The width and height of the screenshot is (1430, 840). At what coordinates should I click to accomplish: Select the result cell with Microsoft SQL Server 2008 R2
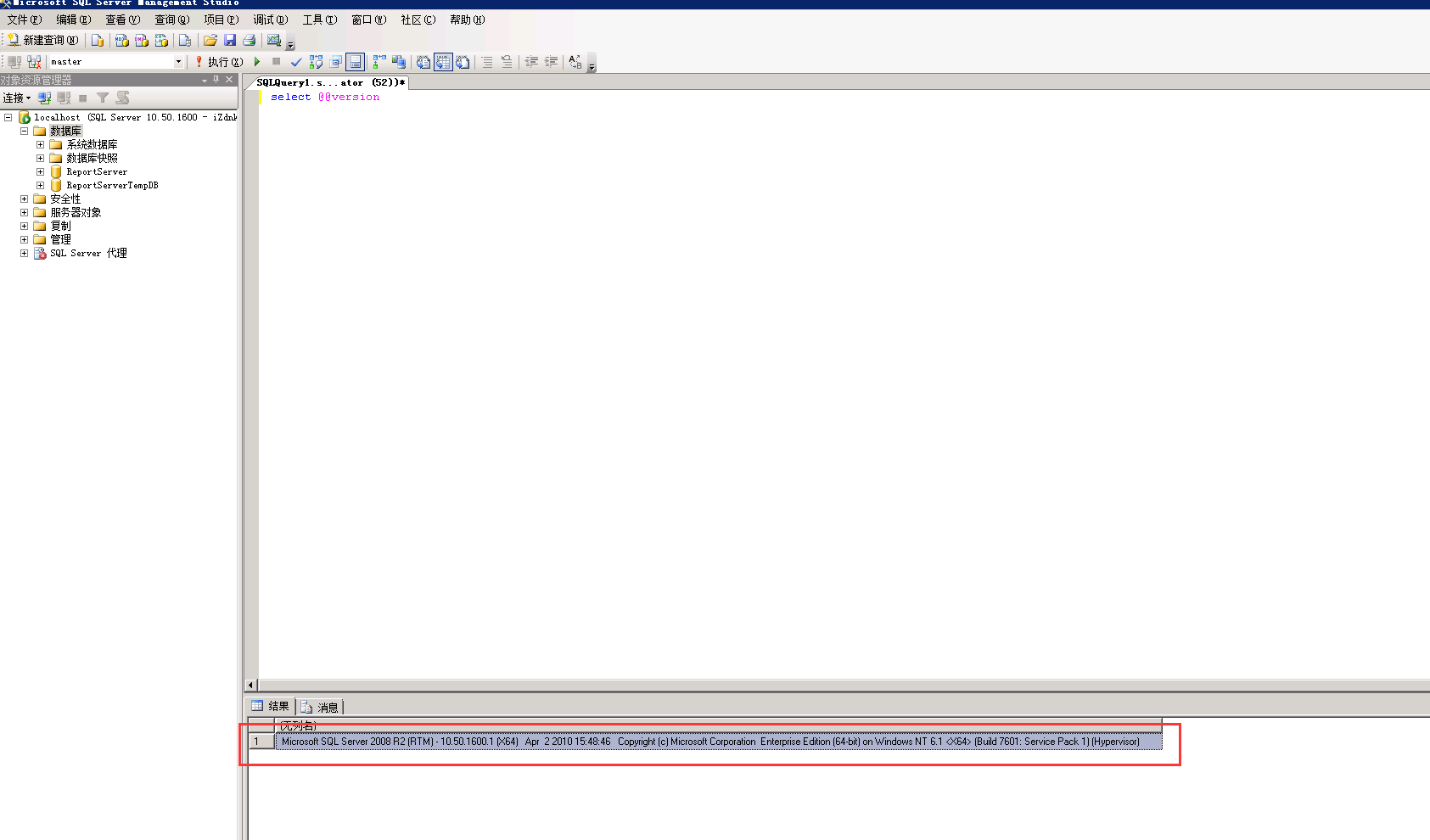tap(719, 742)
